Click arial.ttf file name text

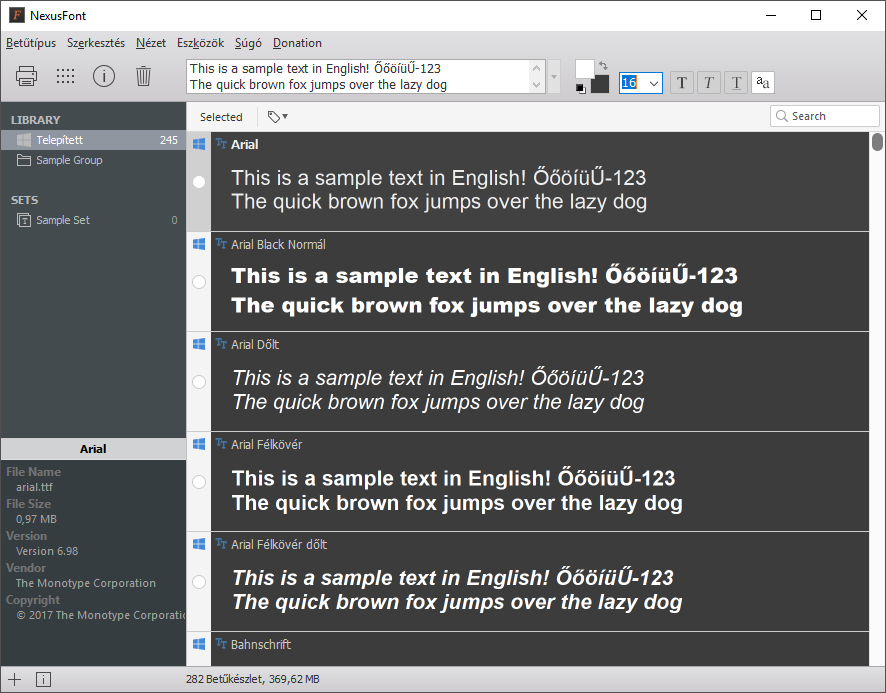click(34, 487)
